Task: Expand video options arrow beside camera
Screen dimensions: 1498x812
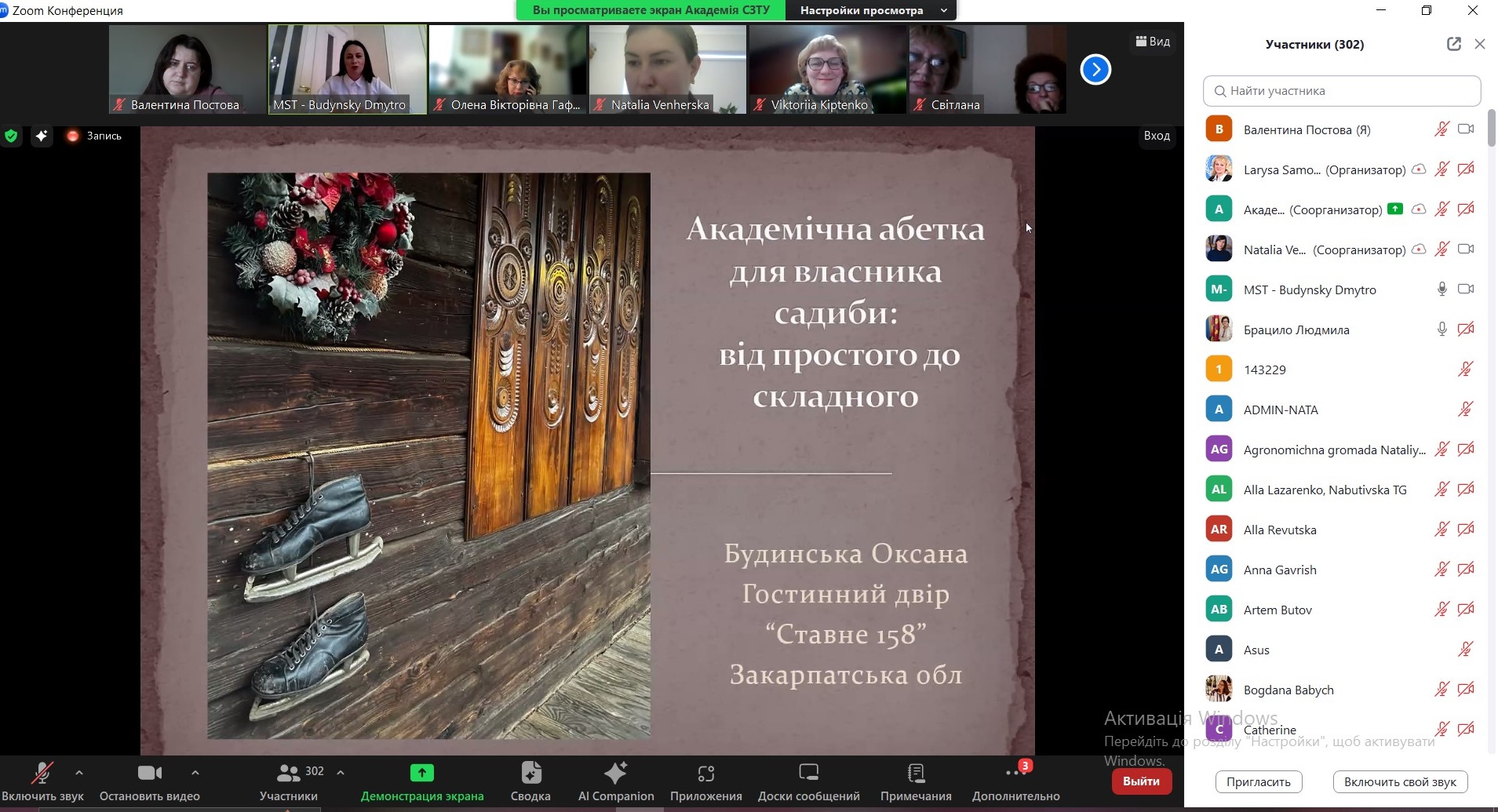Action: 195,772
